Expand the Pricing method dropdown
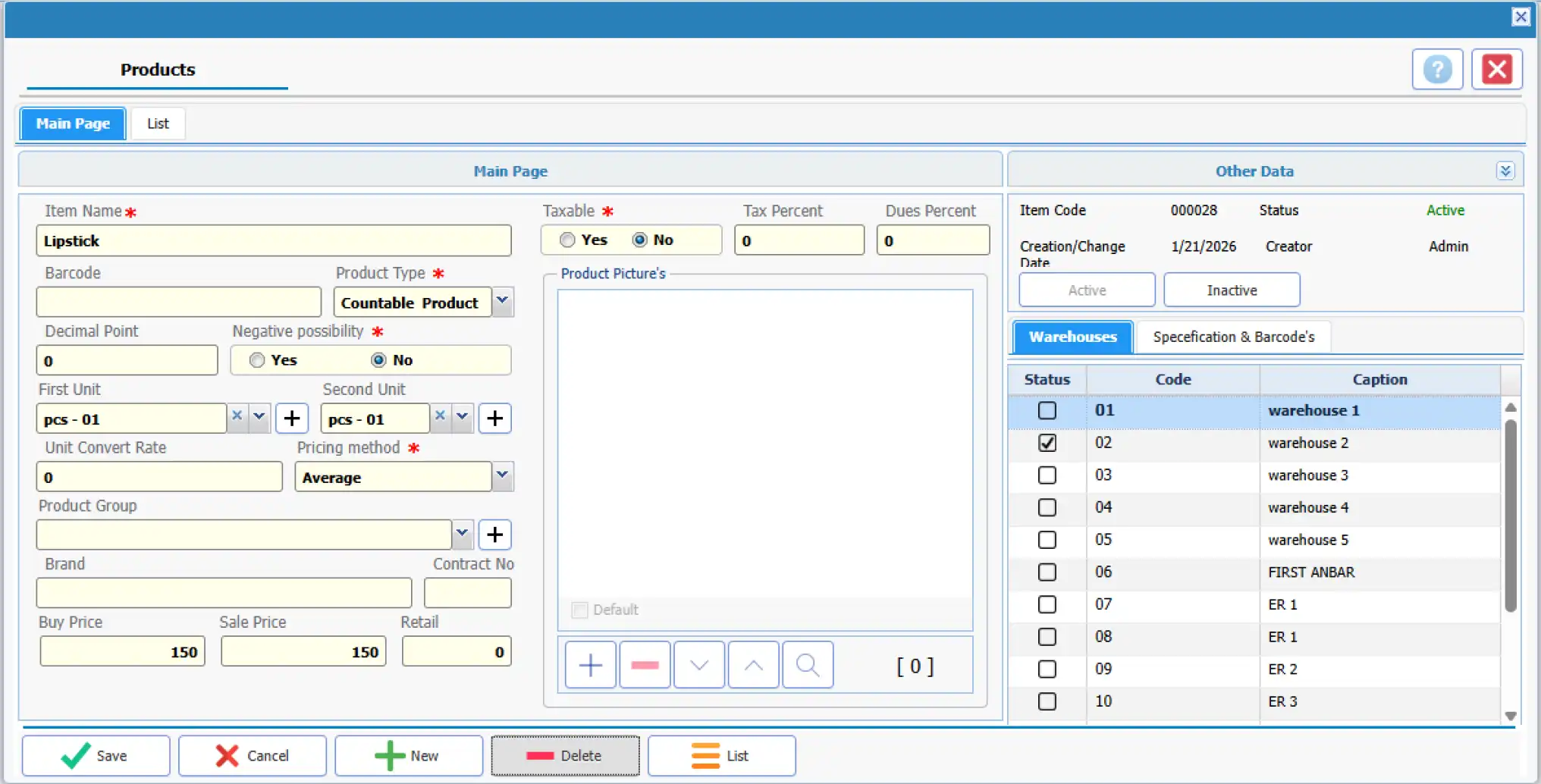 pos(502,476)
